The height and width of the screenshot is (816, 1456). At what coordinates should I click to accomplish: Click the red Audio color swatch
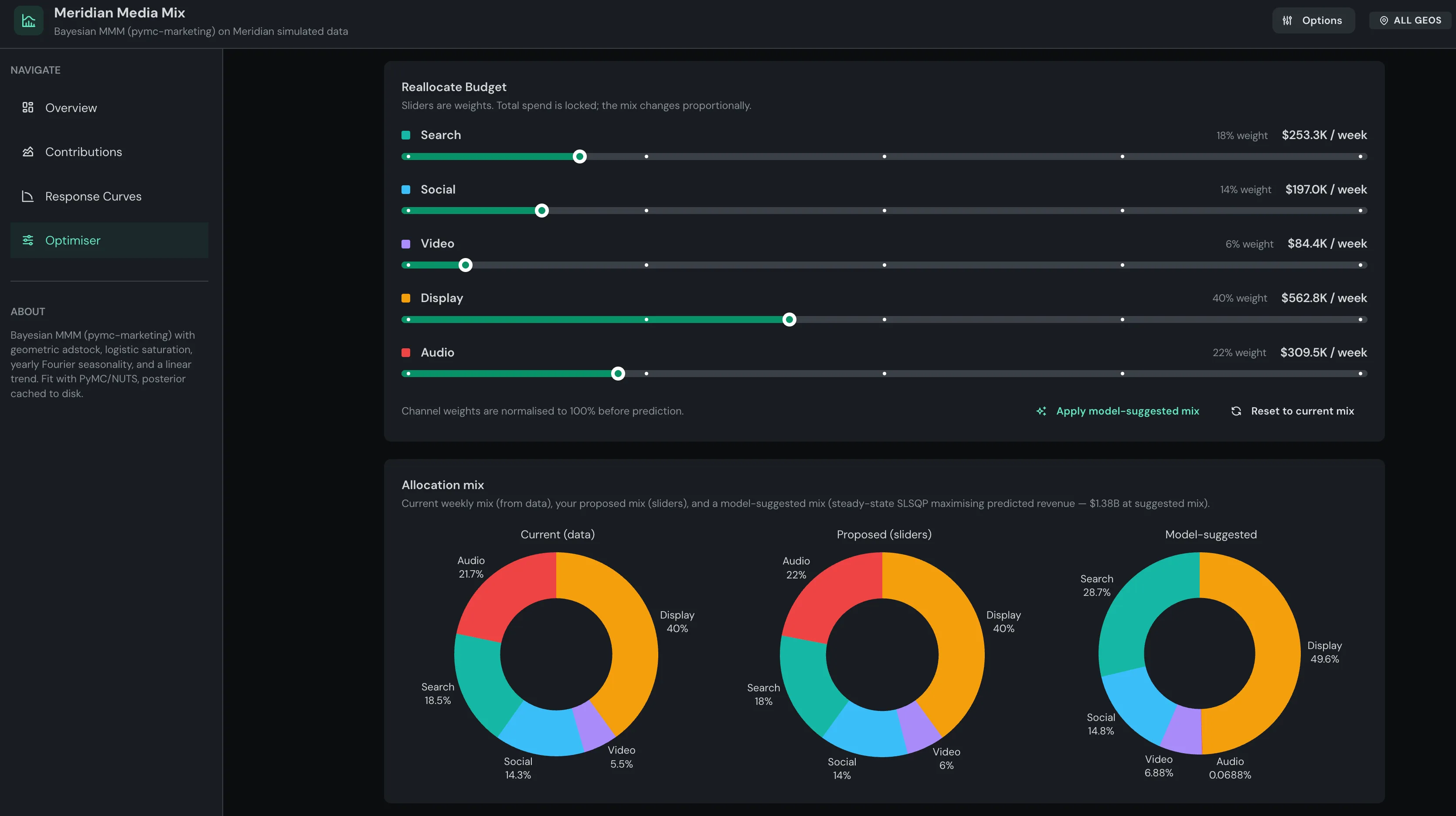[x=406, y=352]
